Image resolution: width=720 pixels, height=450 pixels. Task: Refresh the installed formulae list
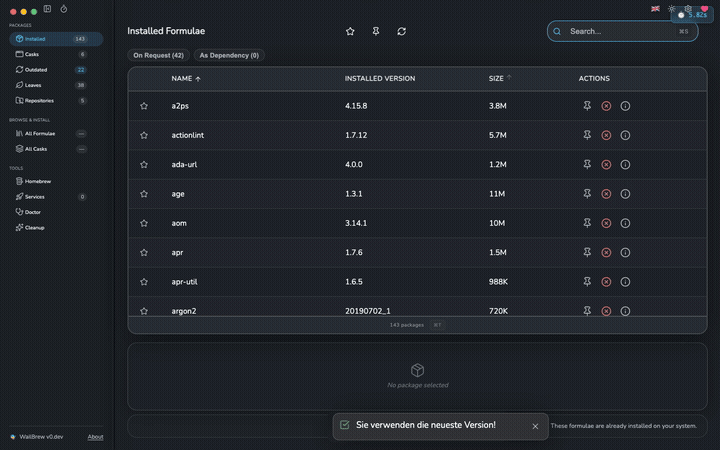pos(402,31)
